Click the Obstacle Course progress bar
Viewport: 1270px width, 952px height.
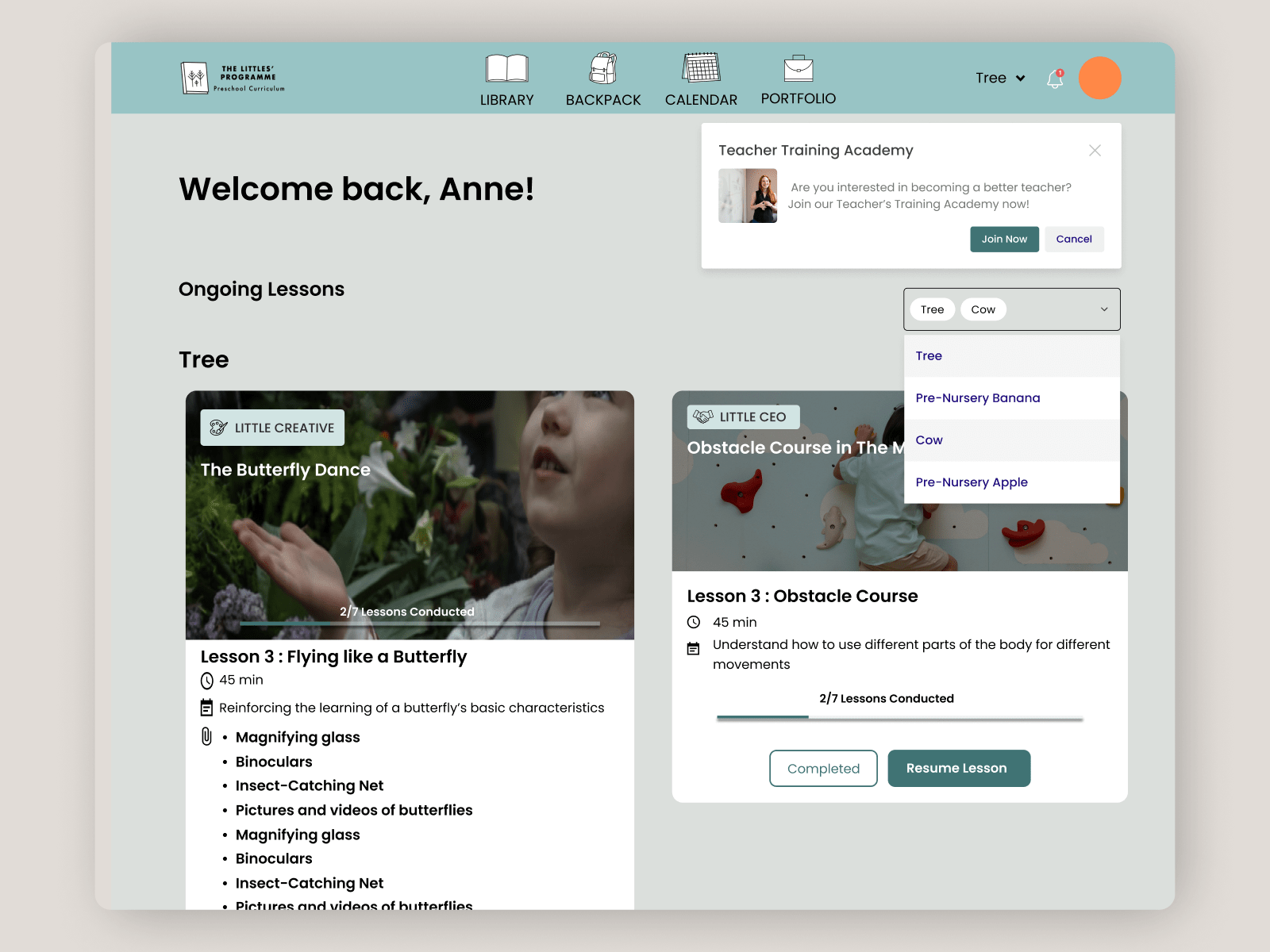coord(899,719)
